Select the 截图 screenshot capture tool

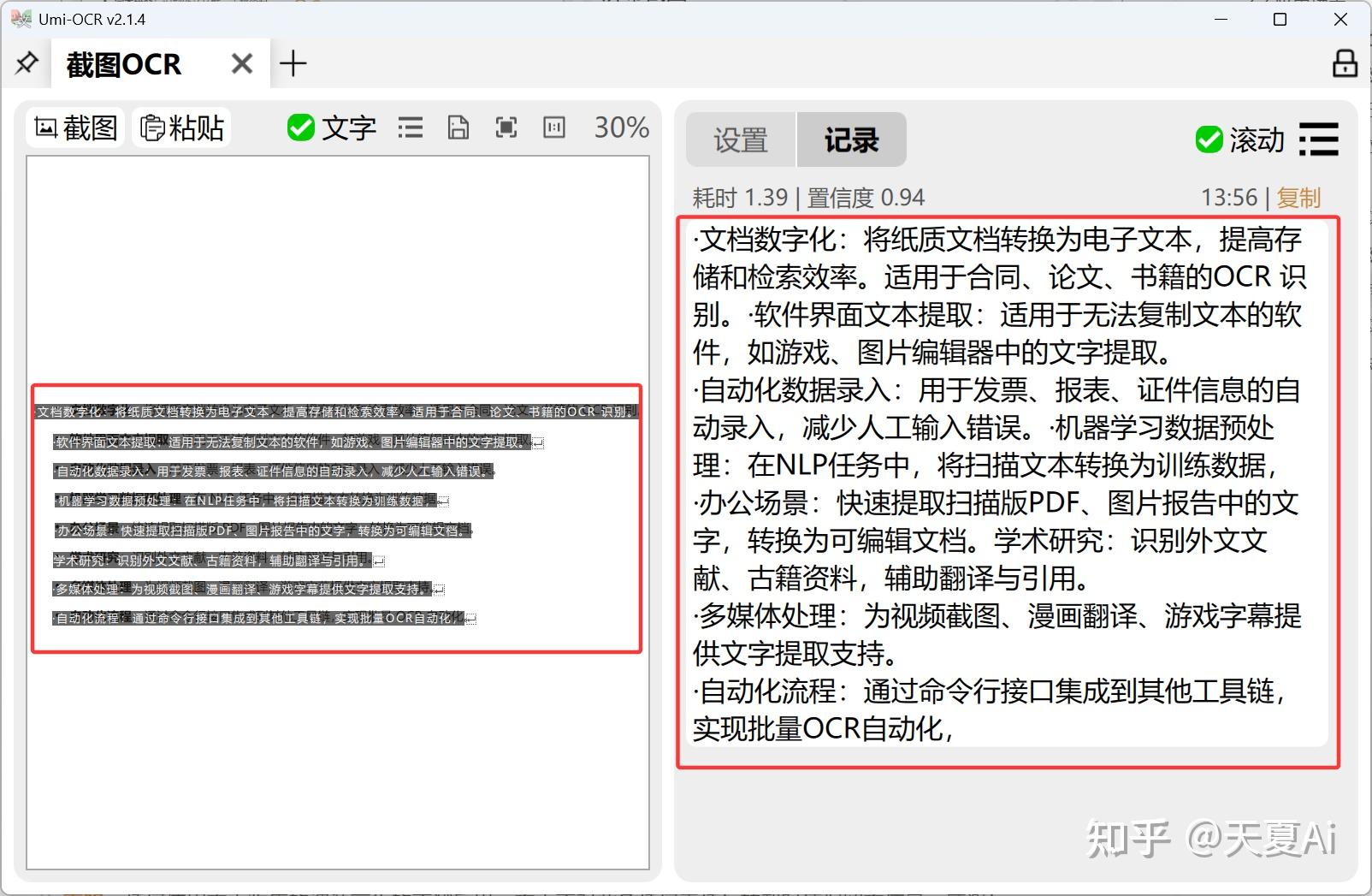coord(74,127)
